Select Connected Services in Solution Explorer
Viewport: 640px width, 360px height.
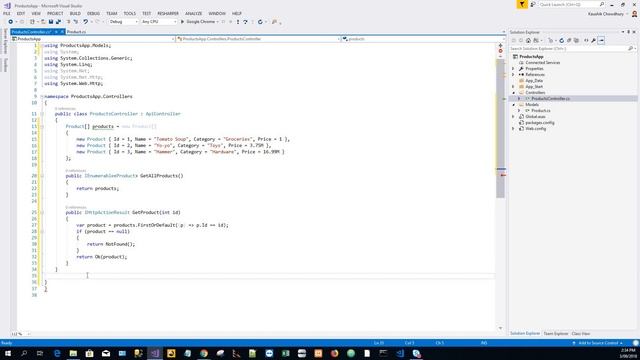[x=542, y=63]
